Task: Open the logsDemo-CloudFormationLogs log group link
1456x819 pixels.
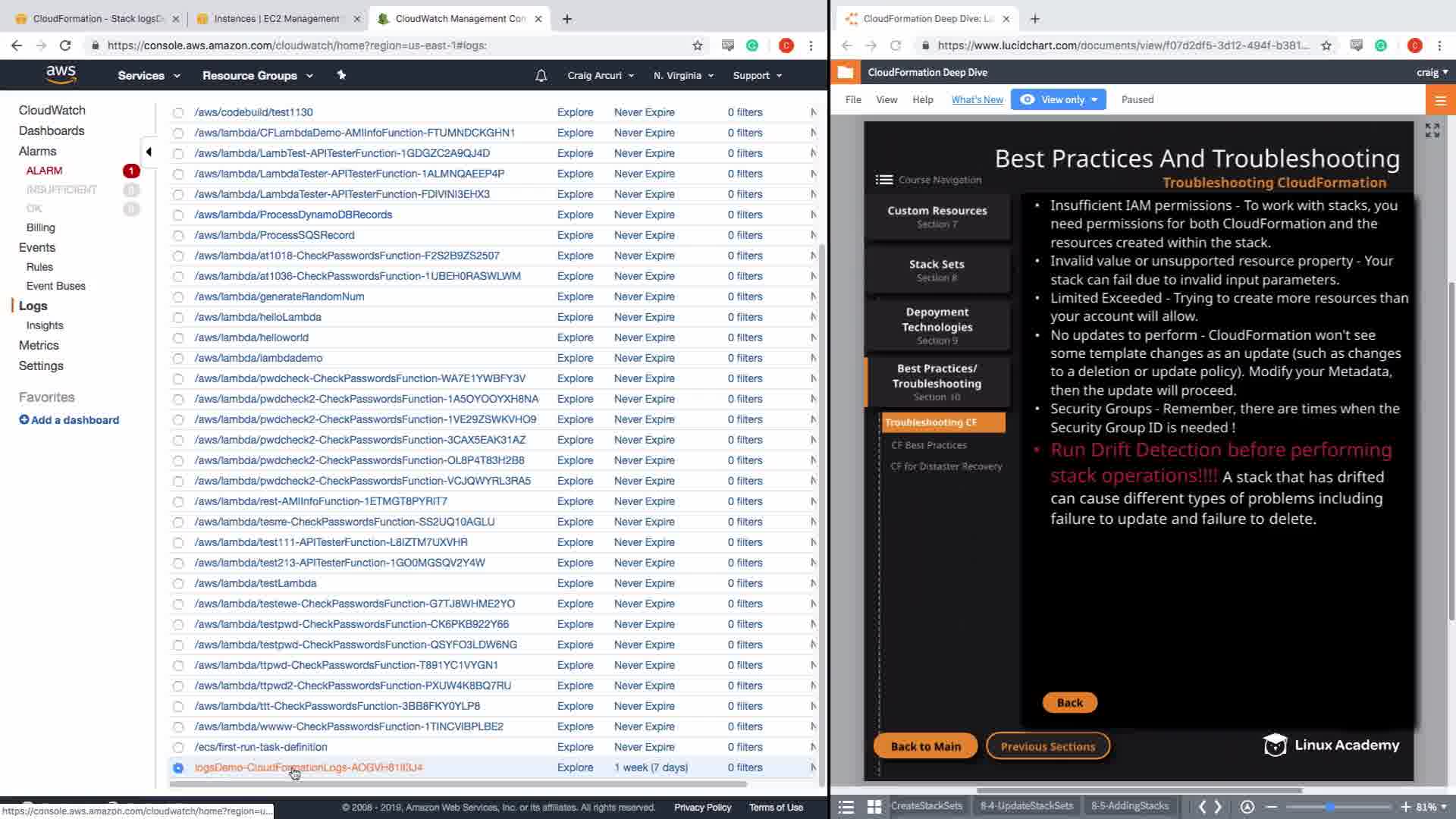Action: [308, 767]
